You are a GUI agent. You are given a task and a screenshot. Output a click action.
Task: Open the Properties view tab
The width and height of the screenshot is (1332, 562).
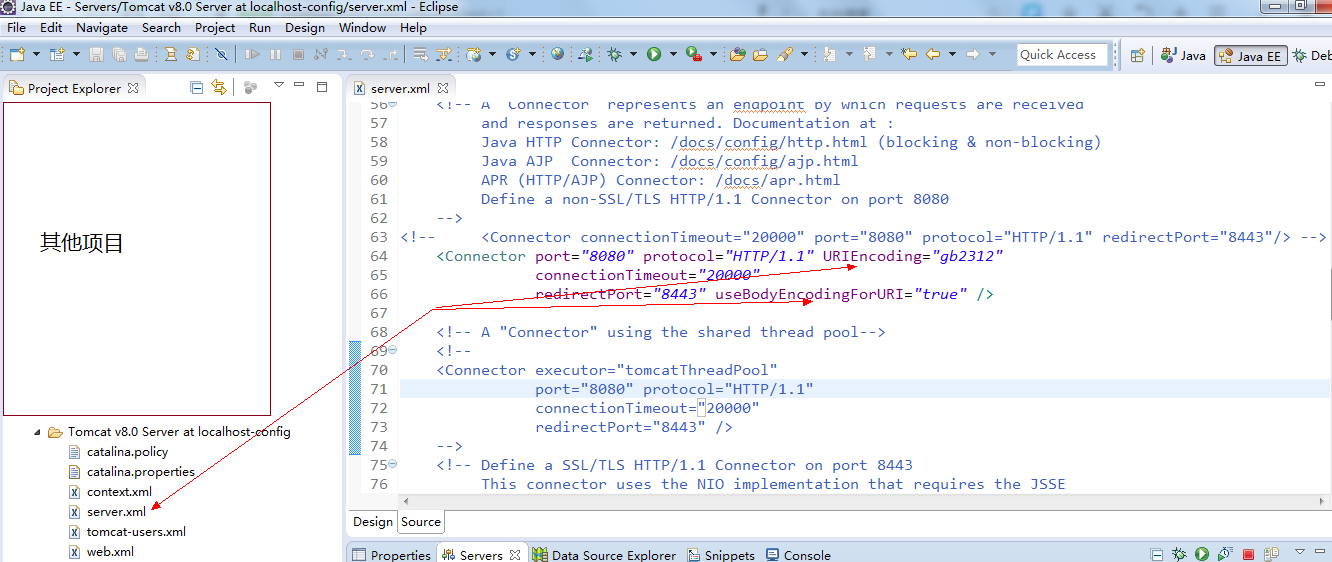(391, 555)
